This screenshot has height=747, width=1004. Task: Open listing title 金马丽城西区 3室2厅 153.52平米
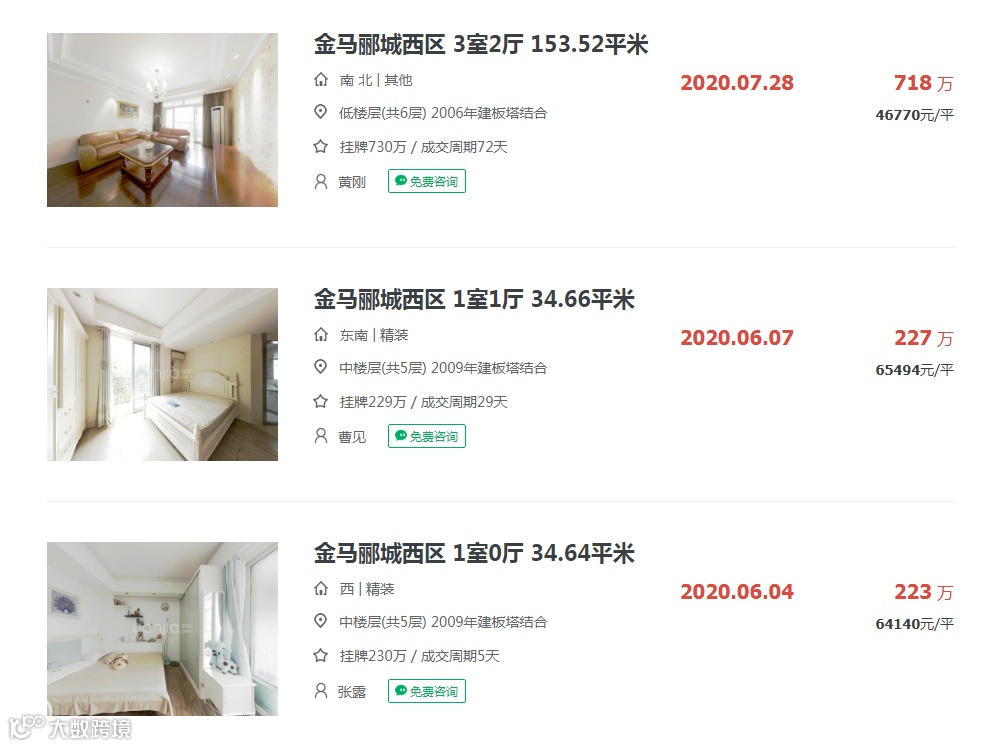(481, 44)
